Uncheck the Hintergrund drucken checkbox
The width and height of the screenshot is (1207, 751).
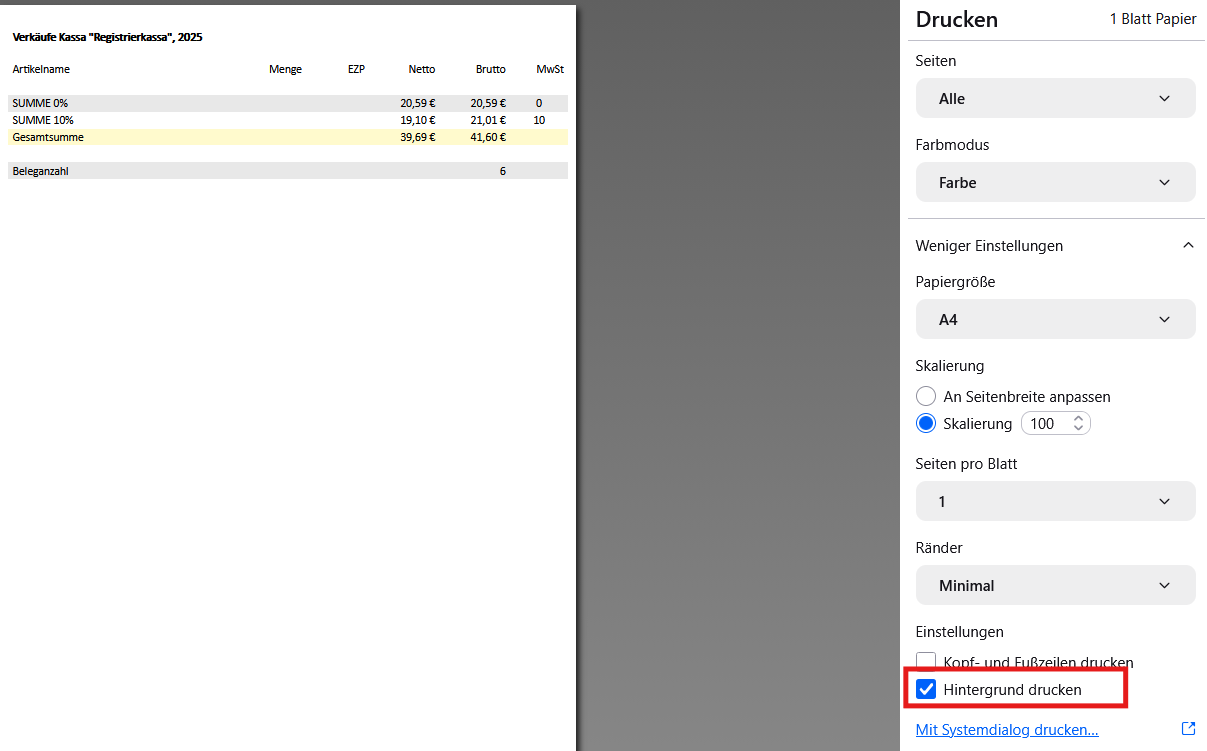tap(926, 690)
